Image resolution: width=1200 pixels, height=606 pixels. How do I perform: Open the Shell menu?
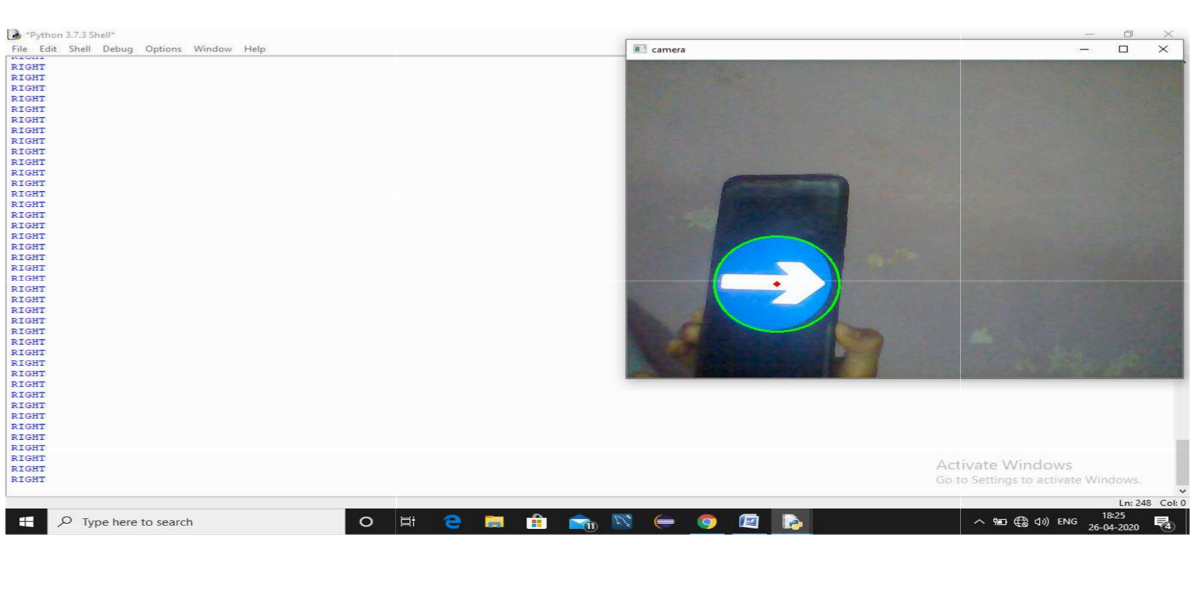point(79,49)
